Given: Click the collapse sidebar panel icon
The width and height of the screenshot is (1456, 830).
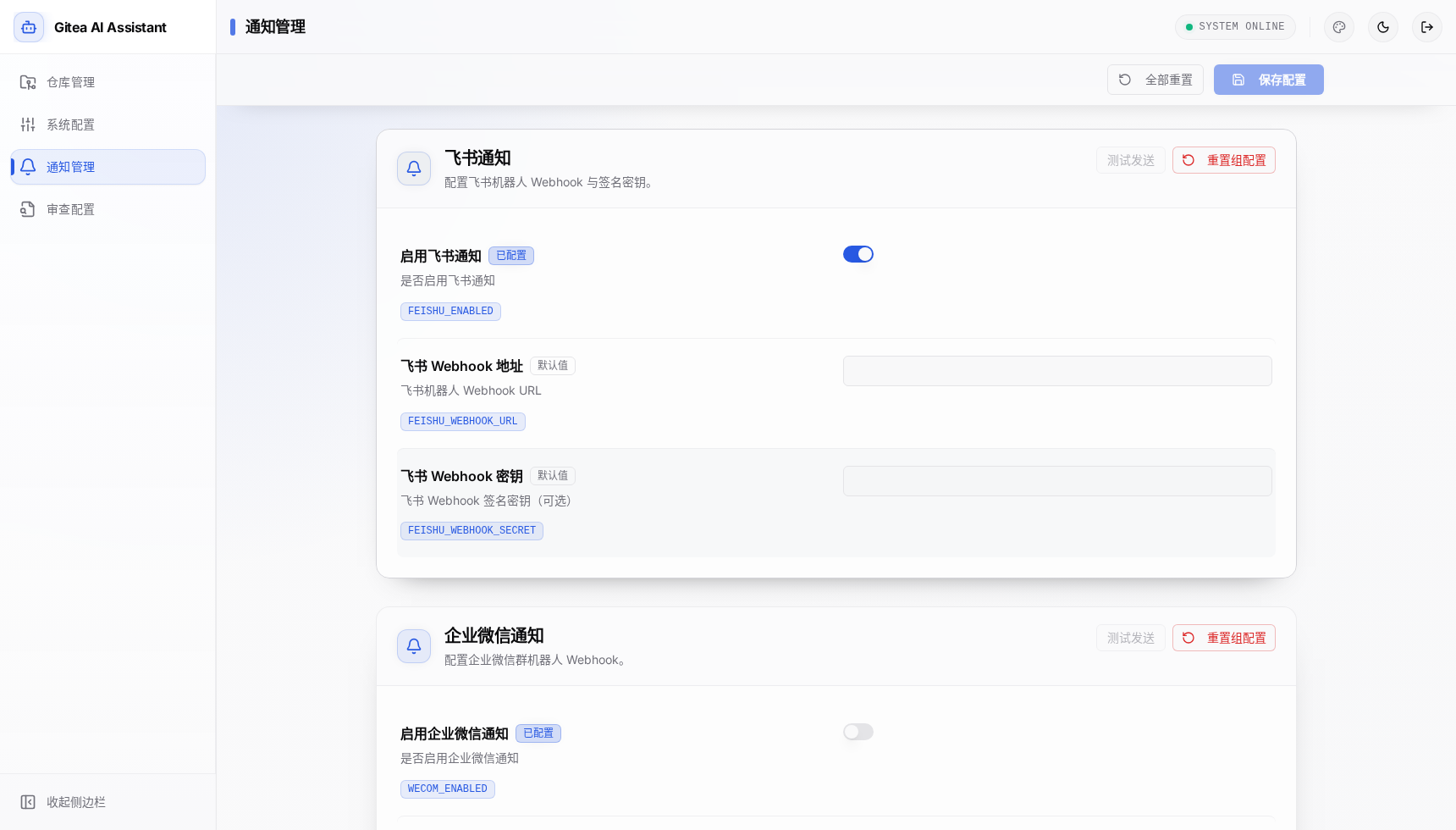Looking at the screenshot, I should (x=28, y=802).
